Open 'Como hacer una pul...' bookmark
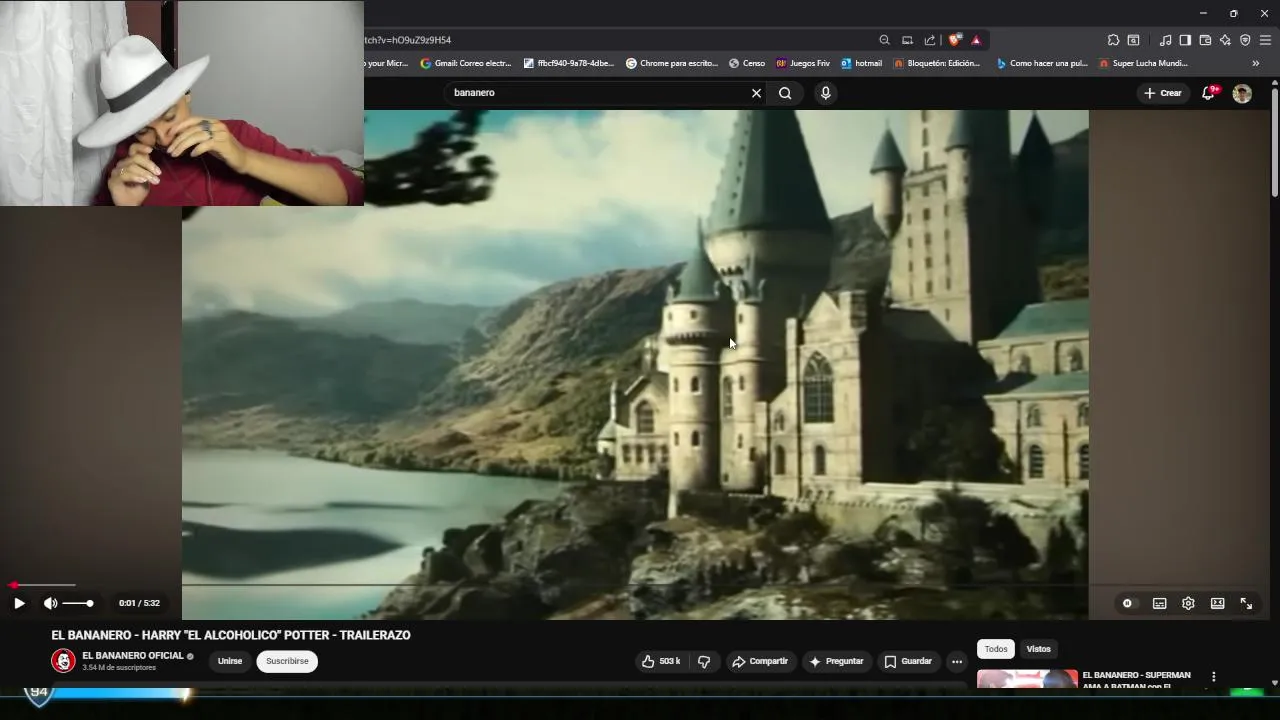Screen dimensions: 1280x720 click(1042, 63)
